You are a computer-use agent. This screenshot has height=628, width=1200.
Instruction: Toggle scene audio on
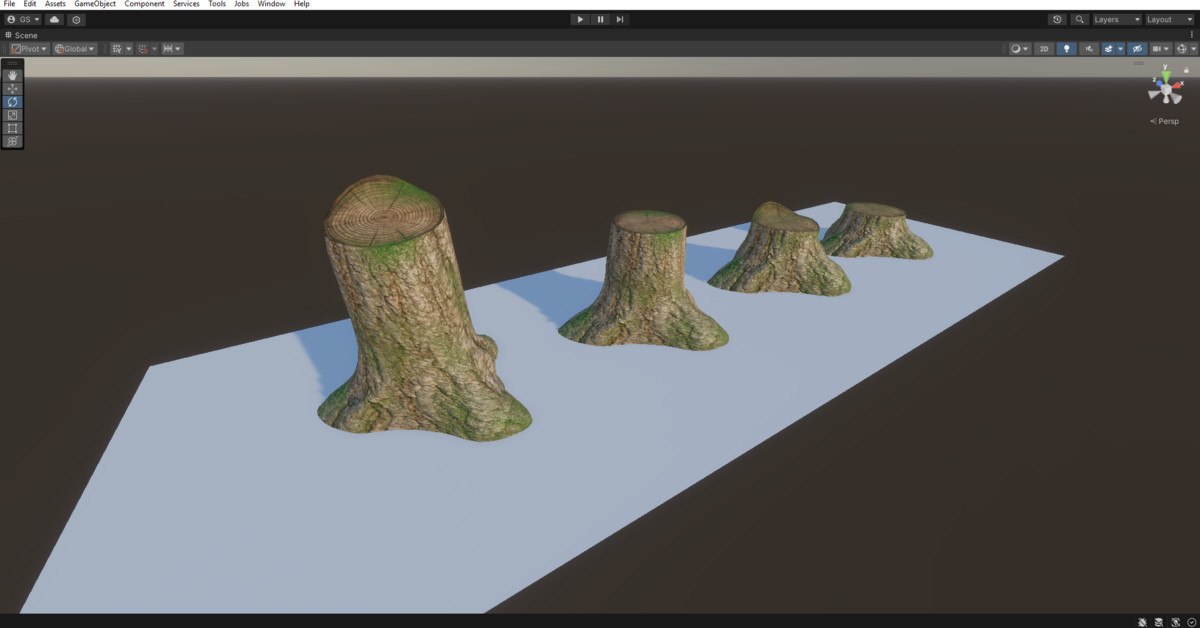(x=1089, y=48)
